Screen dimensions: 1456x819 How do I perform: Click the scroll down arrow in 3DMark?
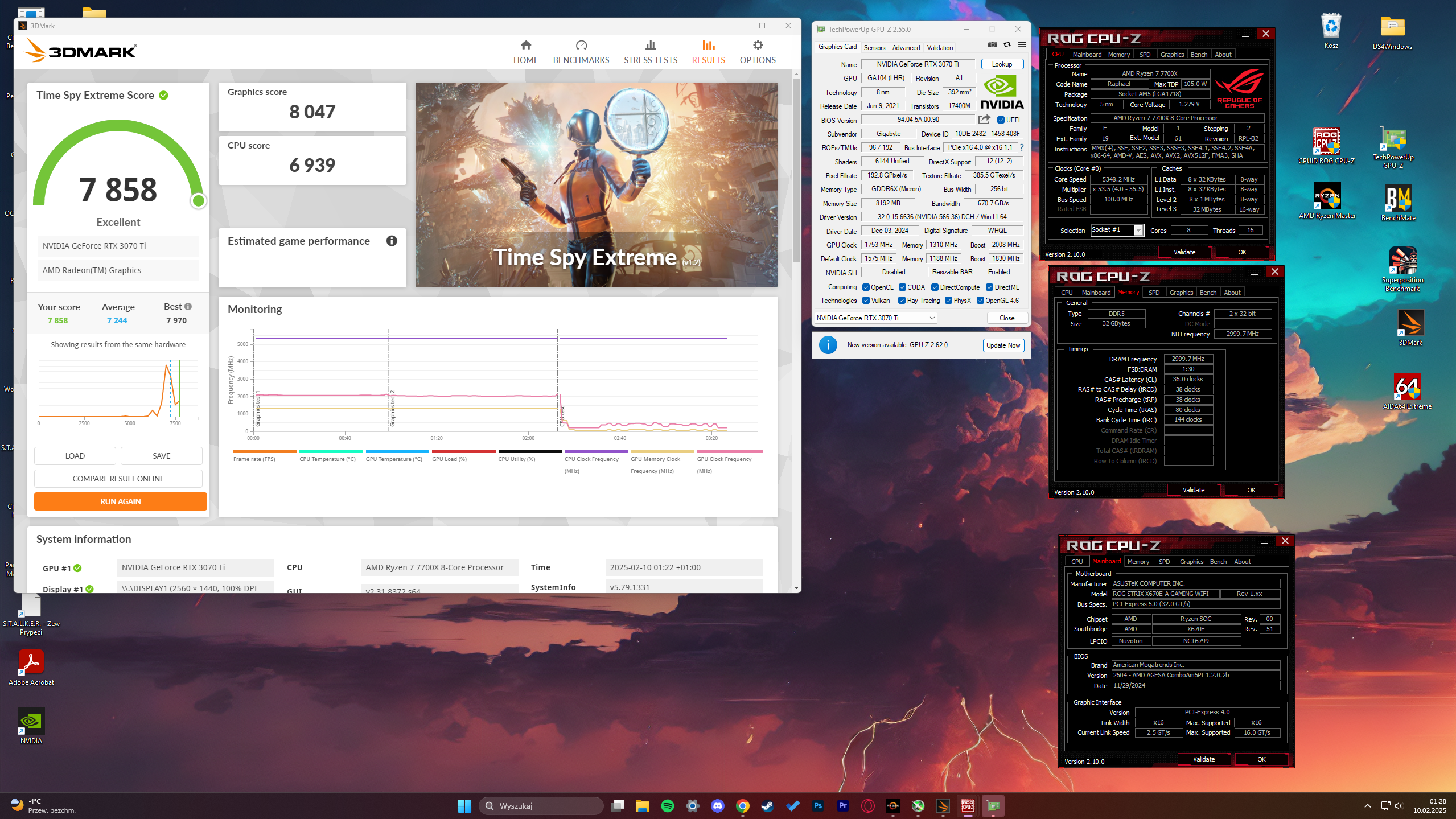click(x=796, y=588)
